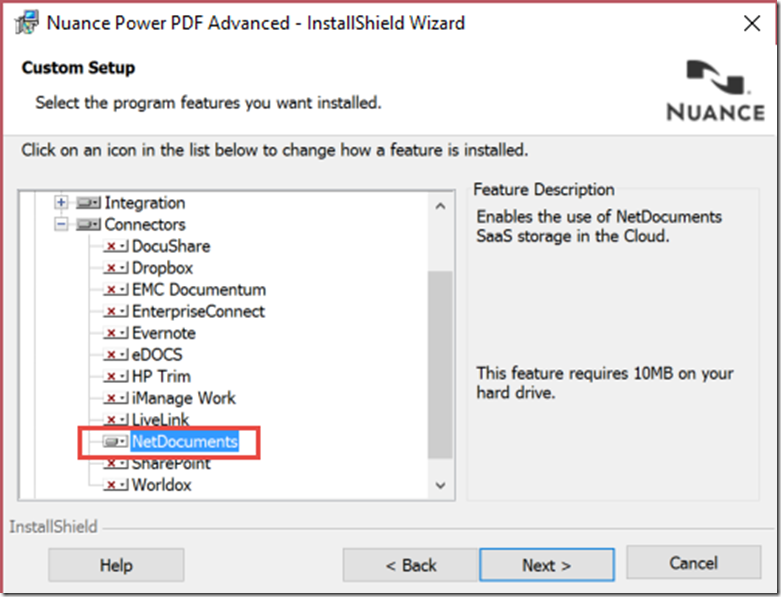Cancel the installation wizard
This screenshot has height=597, width=781.
(x=694, y=563)
